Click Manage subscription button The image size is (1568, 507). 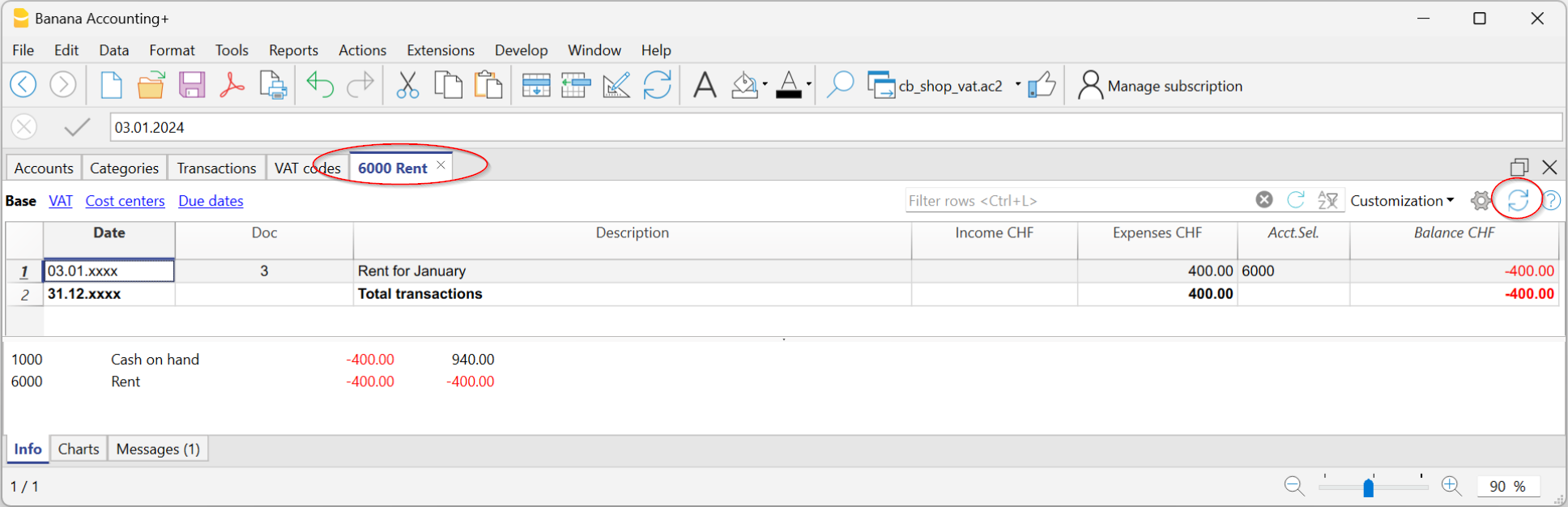click(1160, 86)
